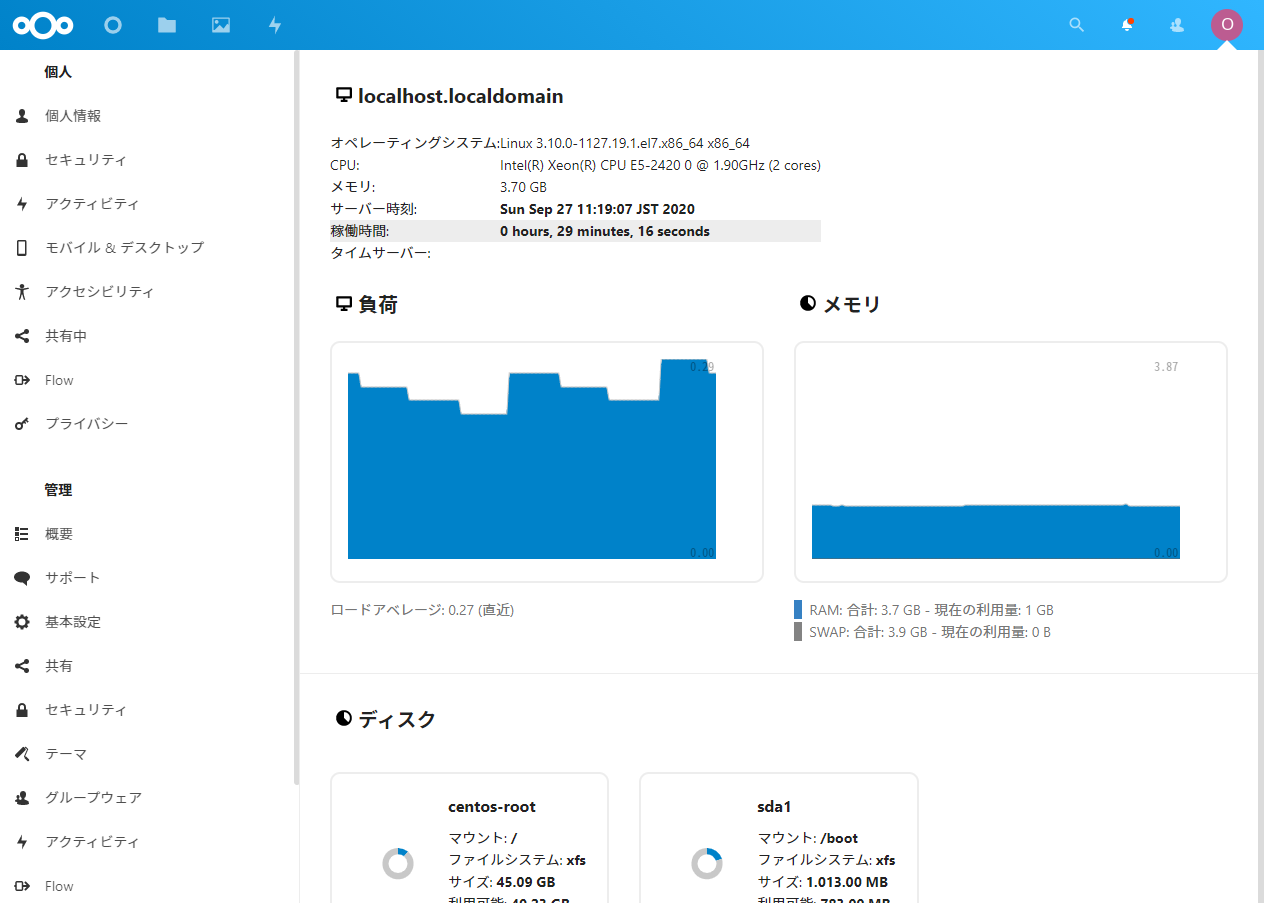
Task: Click the "sda1" disk name
Action: (x=775, y=807)
